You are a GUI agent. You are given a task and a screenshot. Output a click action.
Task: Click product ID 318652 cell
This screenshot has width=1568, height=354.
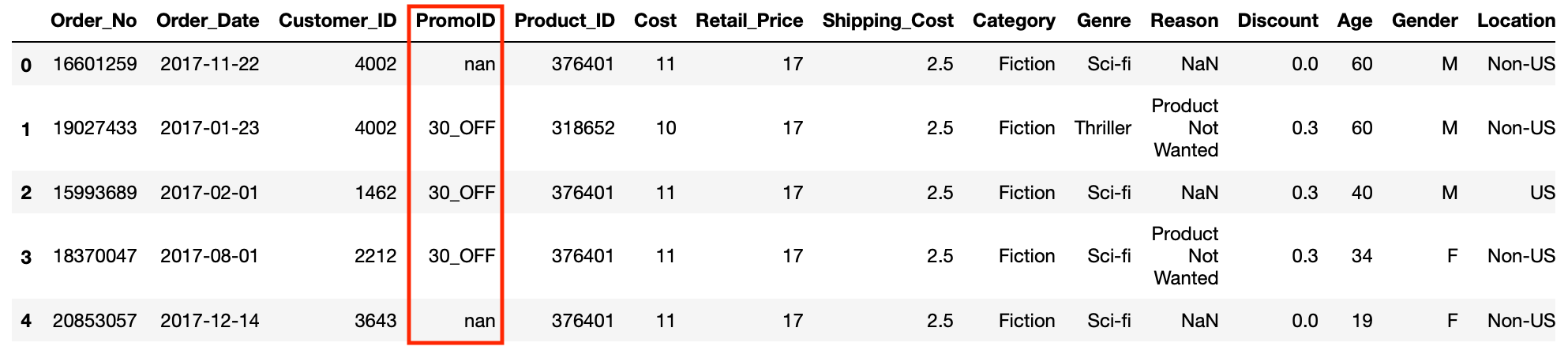(x=583, y=128)
